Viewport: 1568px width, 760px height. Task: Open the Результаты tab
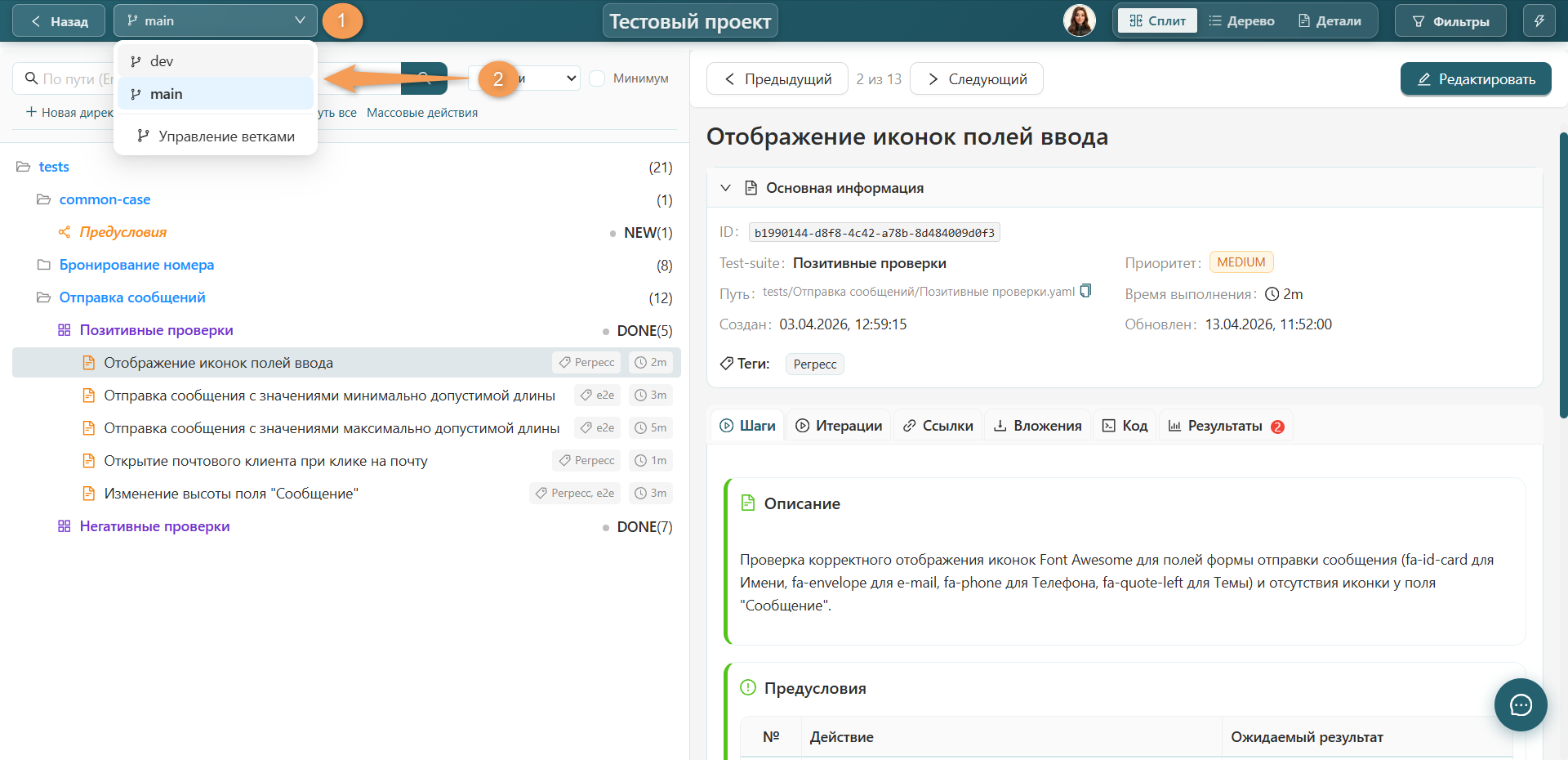coord(1226,426)
